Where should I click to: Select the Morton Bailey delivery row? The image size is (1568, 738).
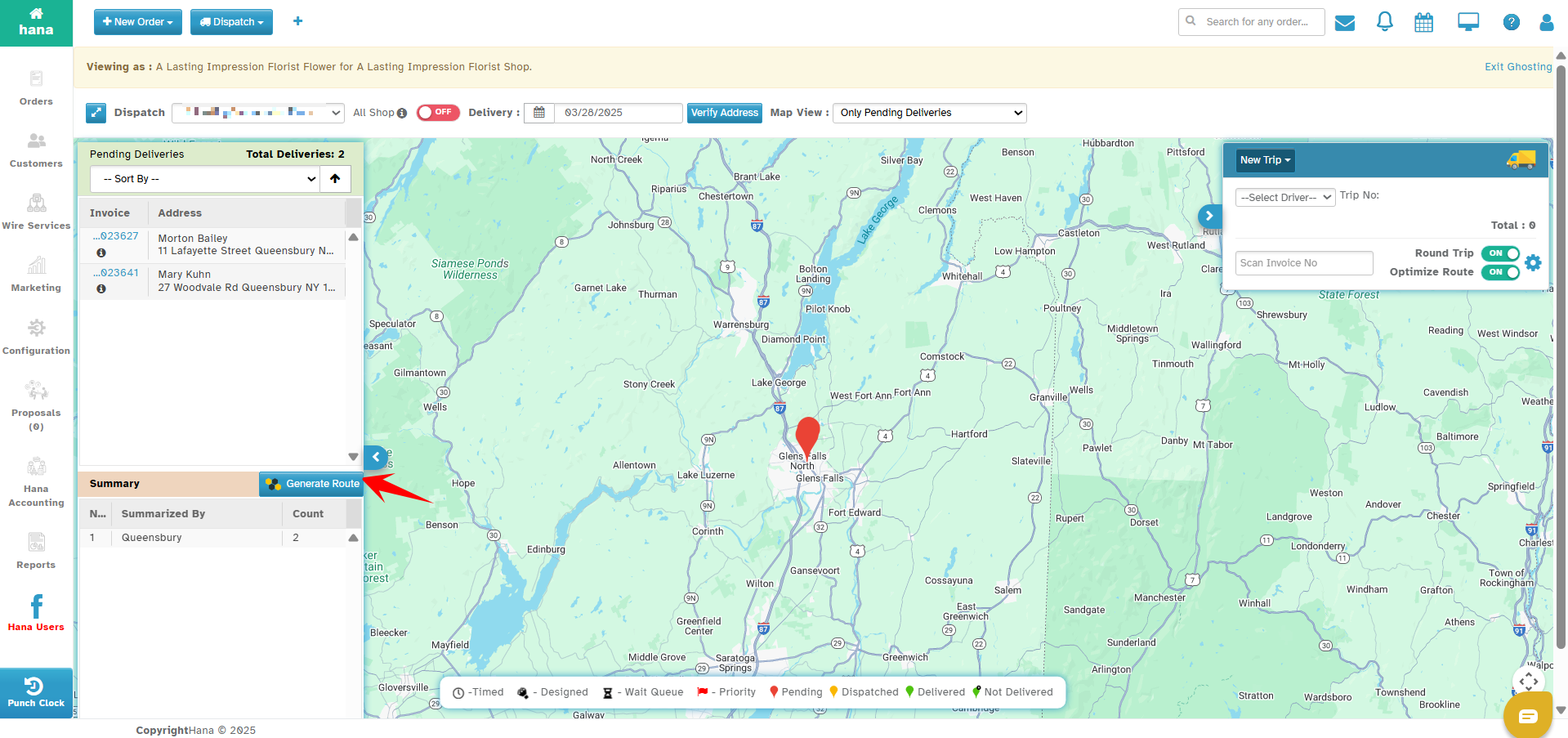click(x=212, y=244)
